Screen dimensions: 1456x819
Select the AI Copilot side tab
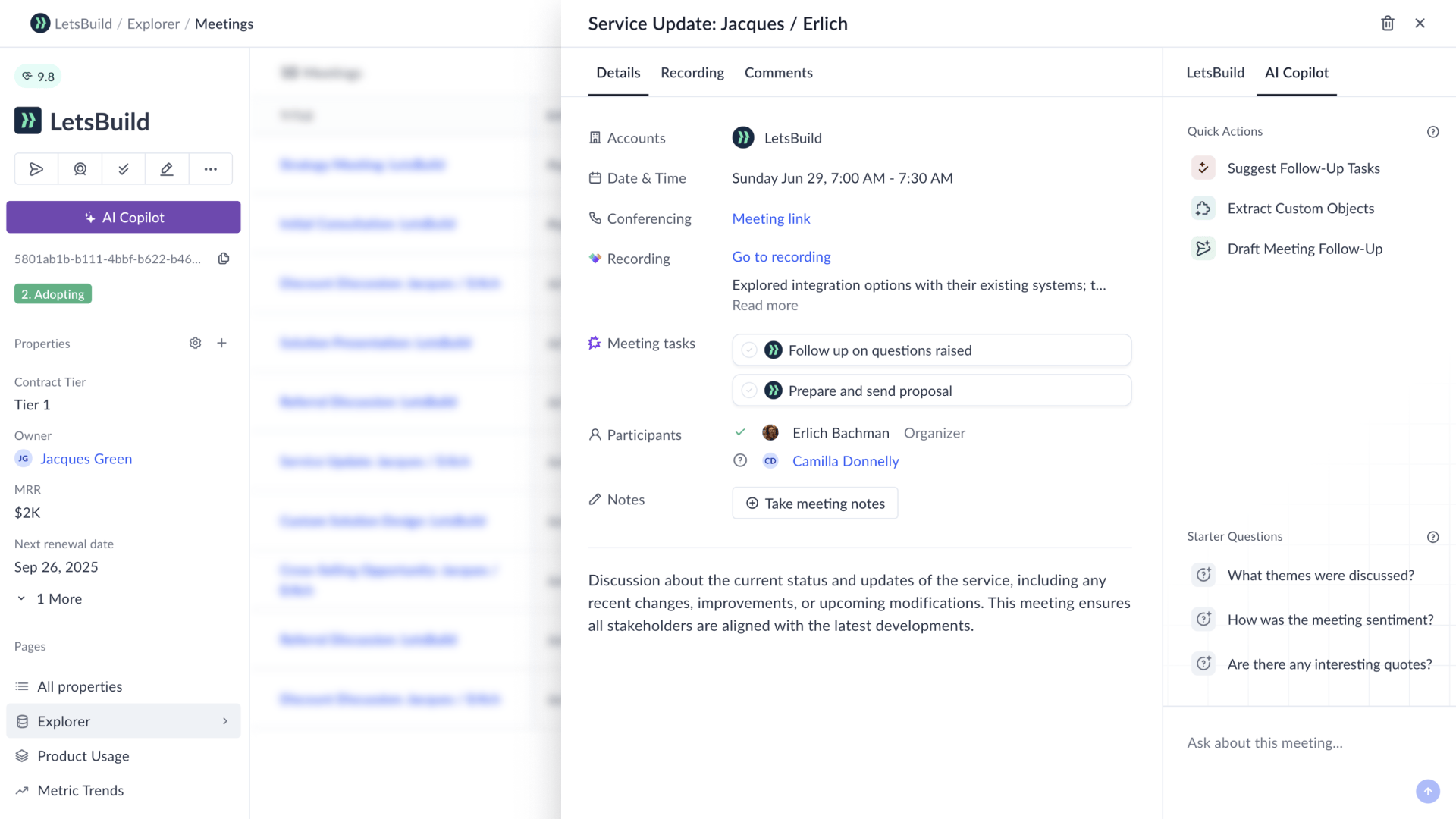click(1296, 72)
